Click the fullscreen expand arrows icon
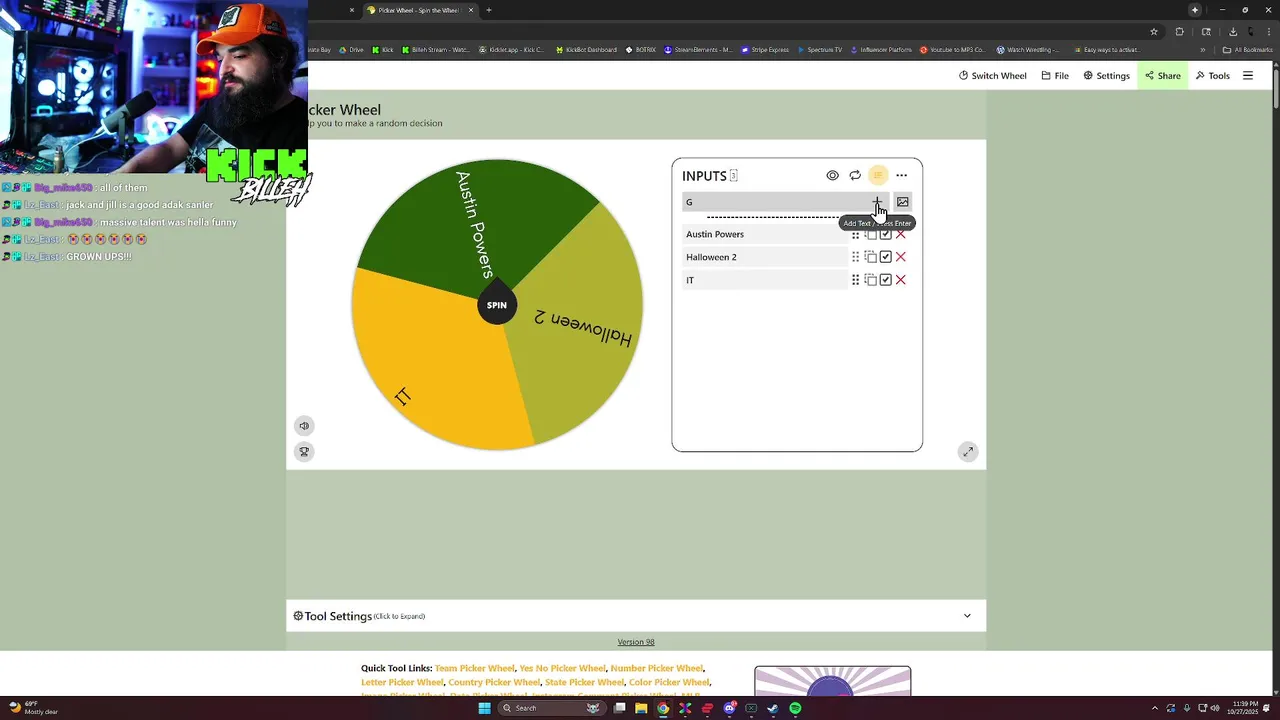 pyautogui.click(x=967, y=452)
